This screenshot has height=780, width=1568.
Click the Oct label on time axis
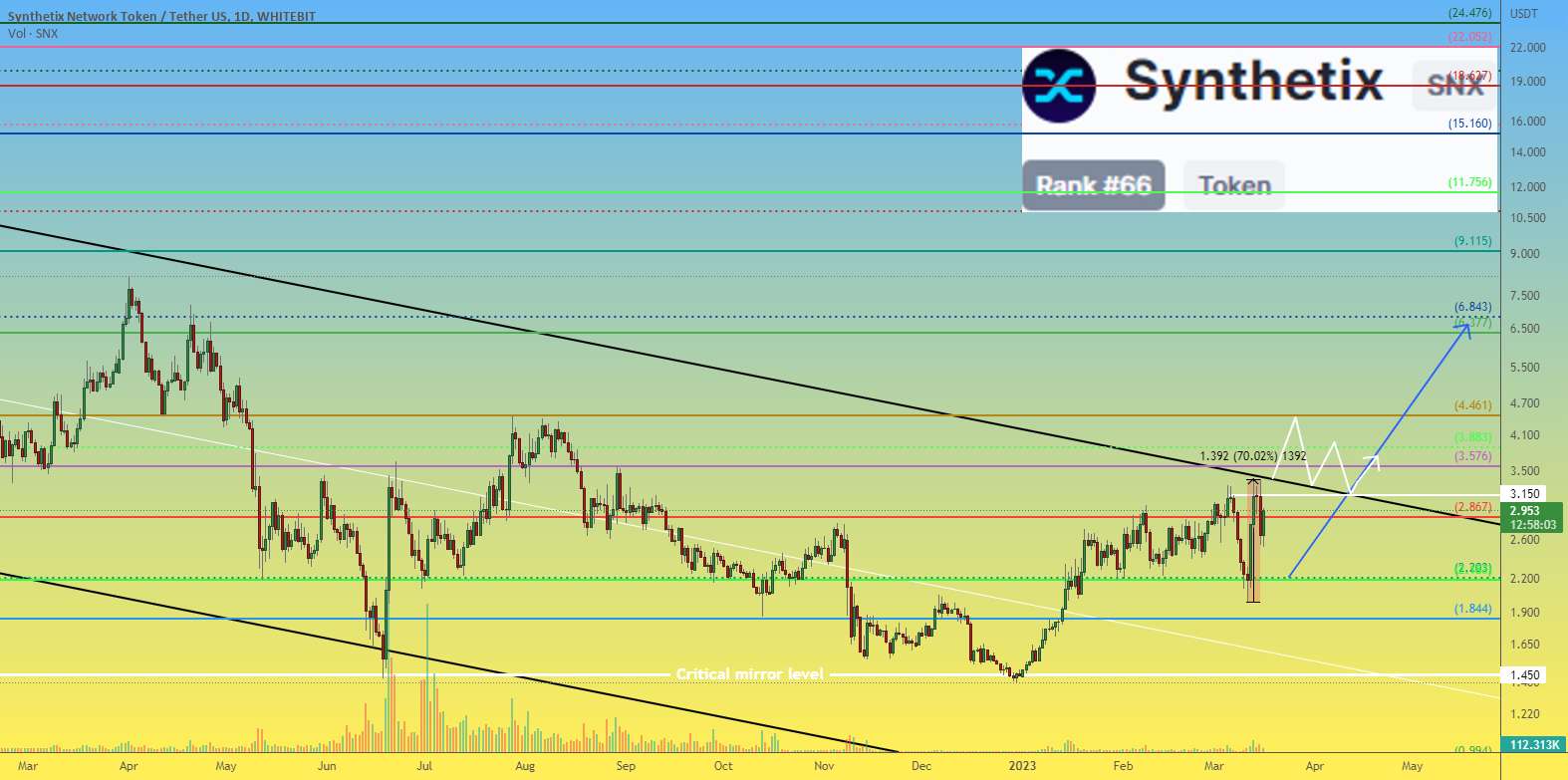coord(723,766)
